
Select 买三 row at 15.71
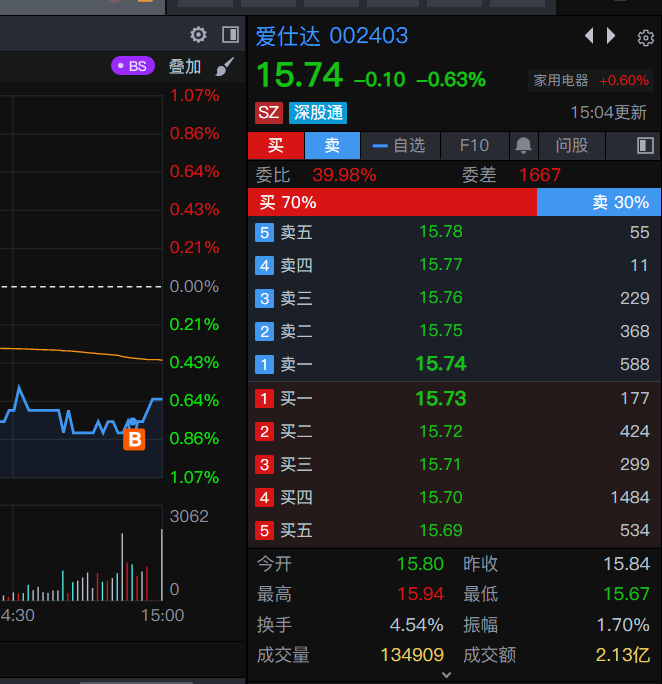454,465
